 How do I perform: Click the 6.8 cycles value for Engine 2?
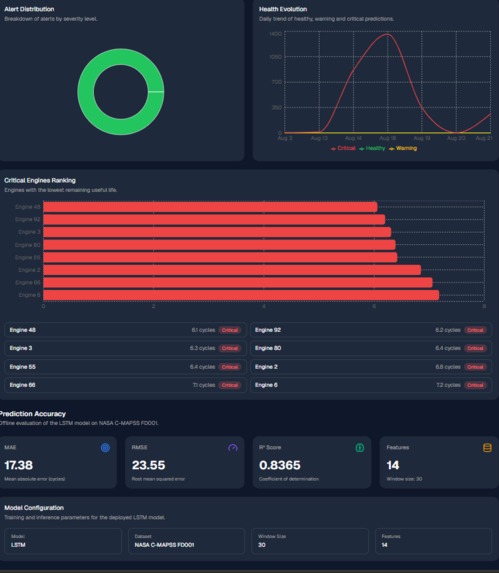click(448, 367)
